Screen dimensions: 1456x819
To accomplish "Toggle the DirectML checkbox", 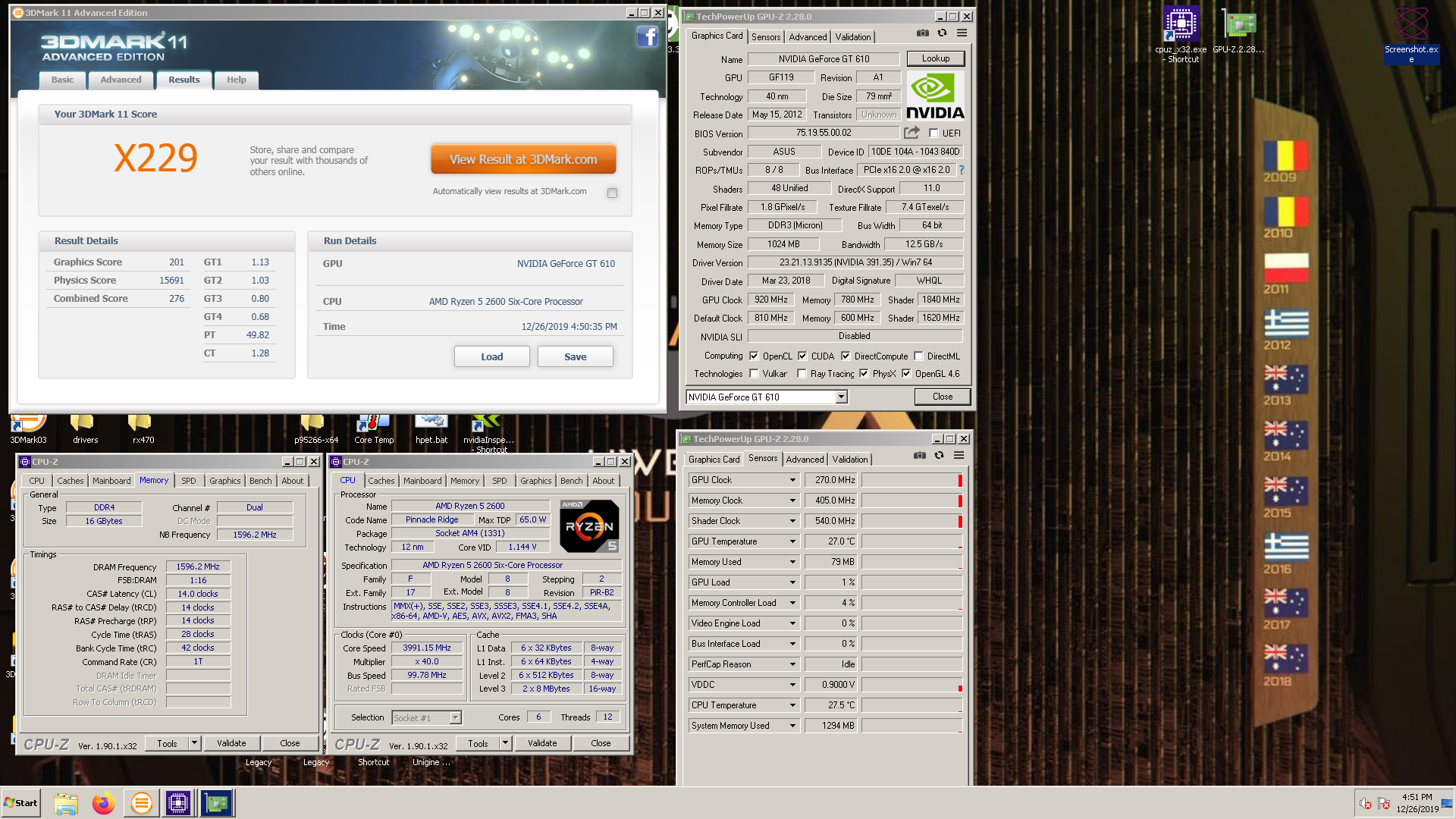I will pos(918,356).
